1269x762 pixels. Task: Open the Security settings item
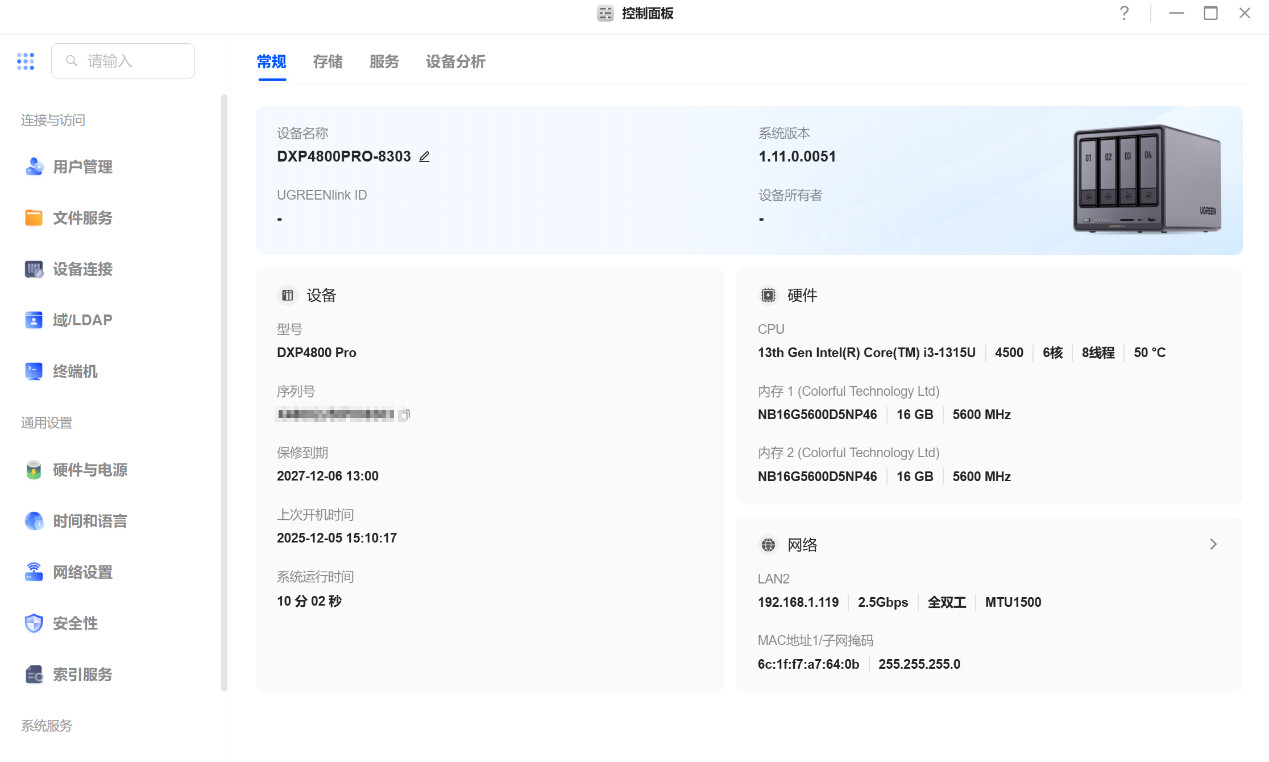tap(75, 623)
